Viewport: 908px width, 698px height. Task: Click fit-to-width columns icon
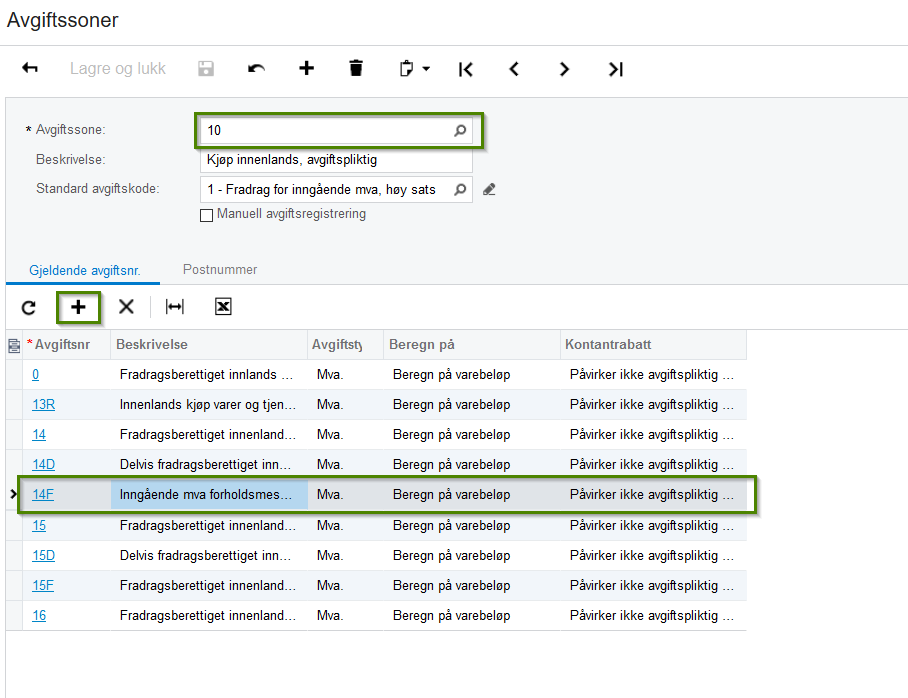175,307
